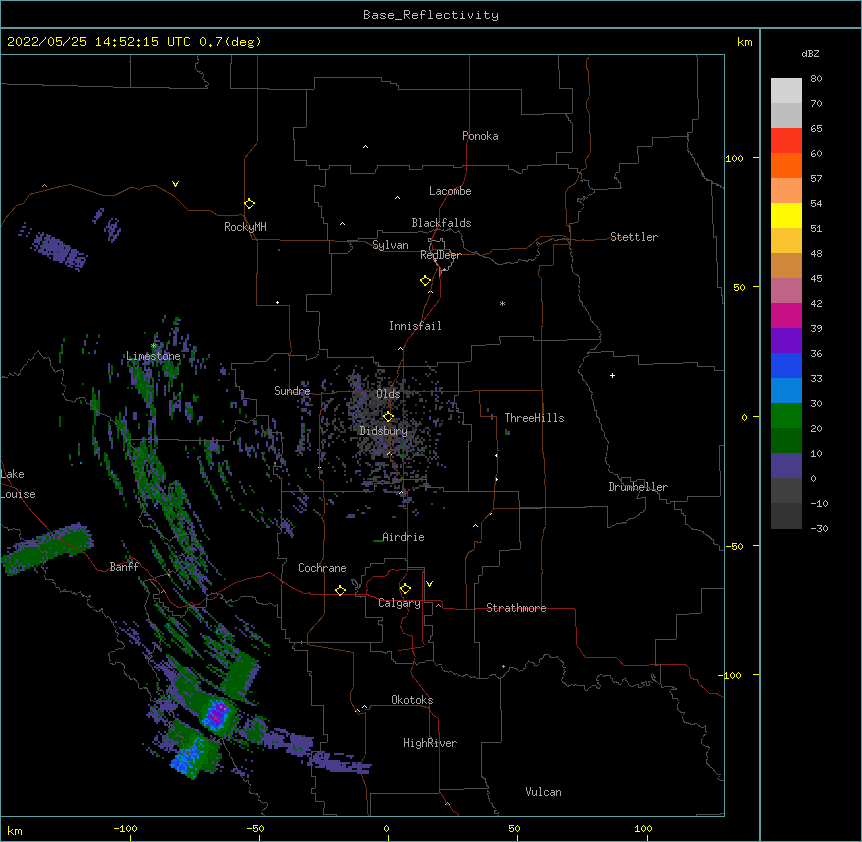The image size is (862, 842).
Task: Click the yellow marker west of Calgary near Cochrane
Action: click(340, 590)
